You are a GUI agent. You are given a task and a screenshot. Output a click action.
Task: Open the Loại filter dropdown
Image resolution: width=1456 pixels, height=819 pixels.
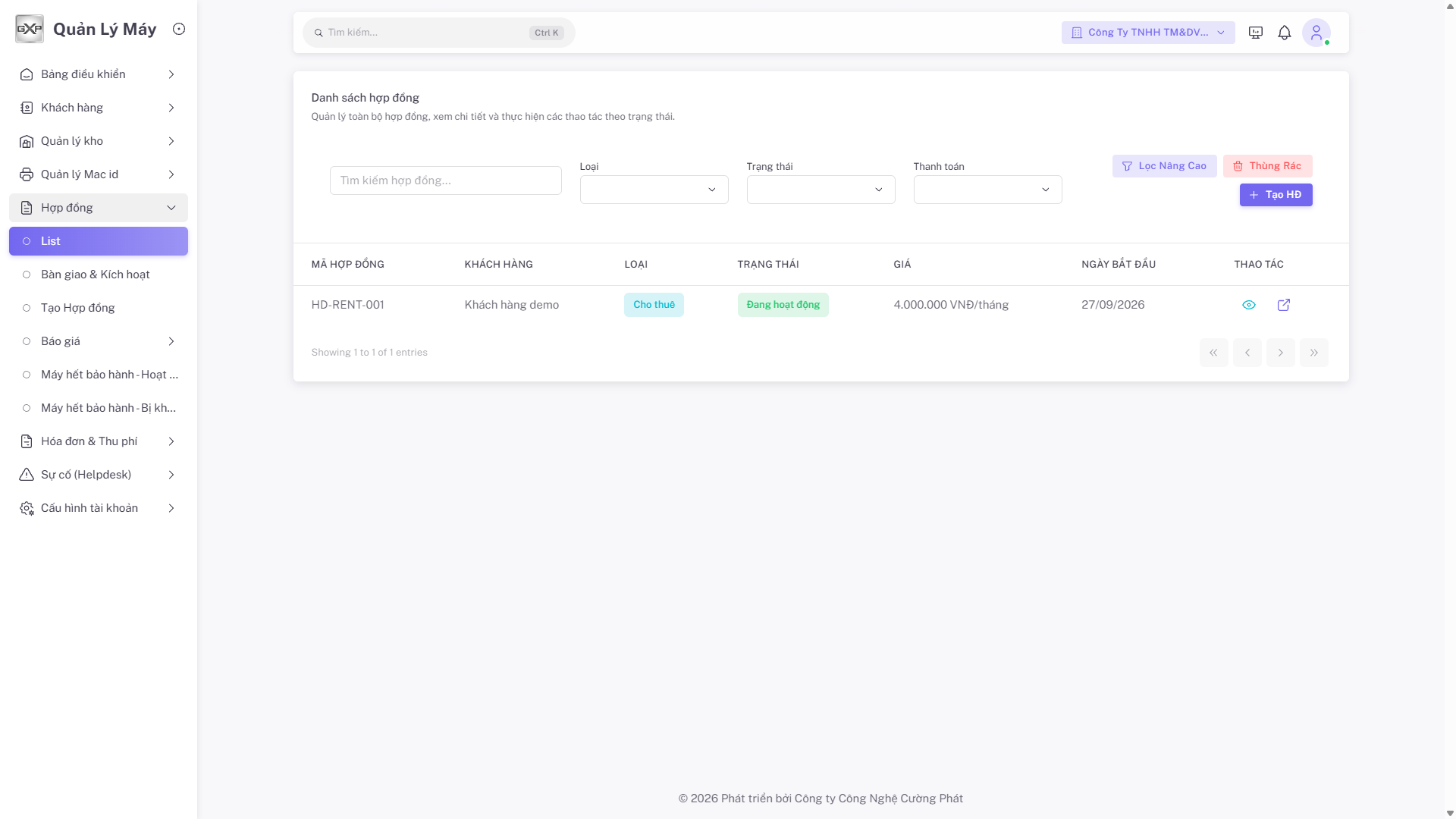[x=654, y=190]
